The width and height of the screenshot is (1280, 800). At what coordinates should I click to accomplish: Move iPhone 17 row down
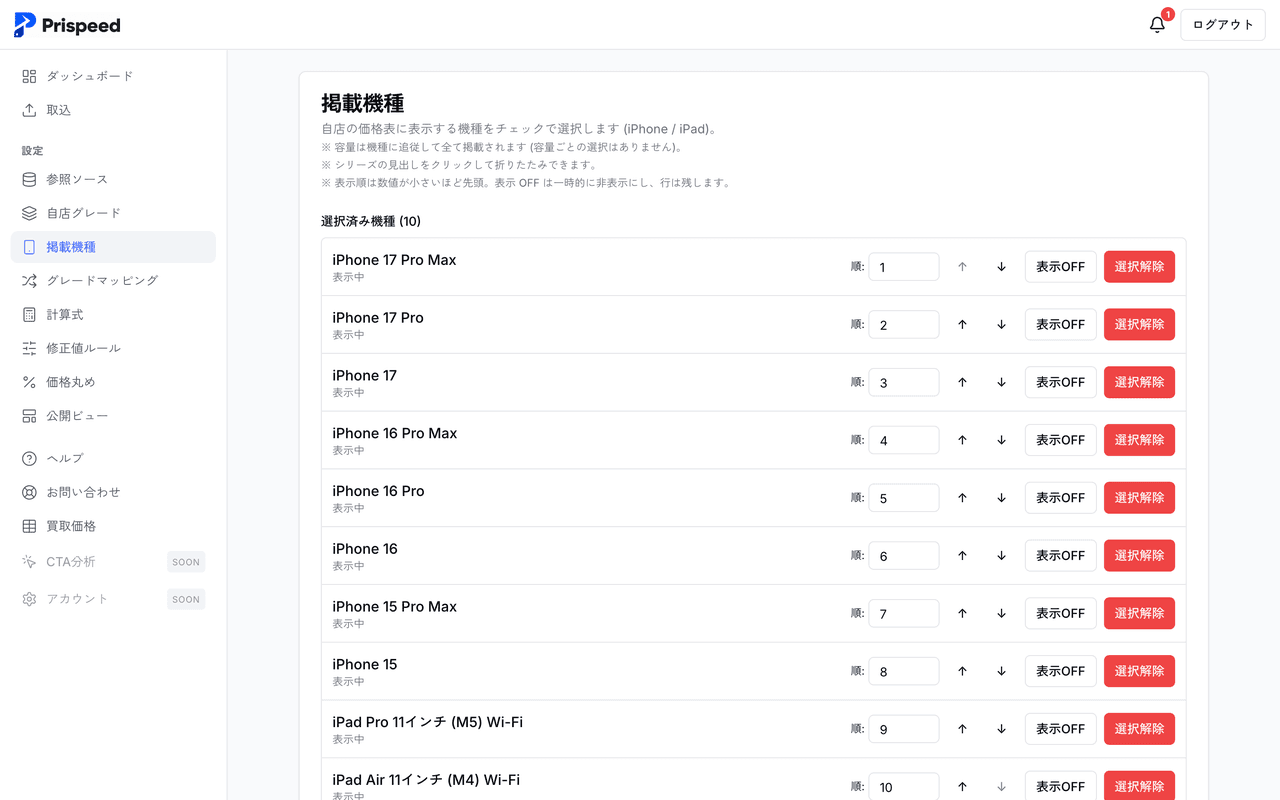(1001, 382)
